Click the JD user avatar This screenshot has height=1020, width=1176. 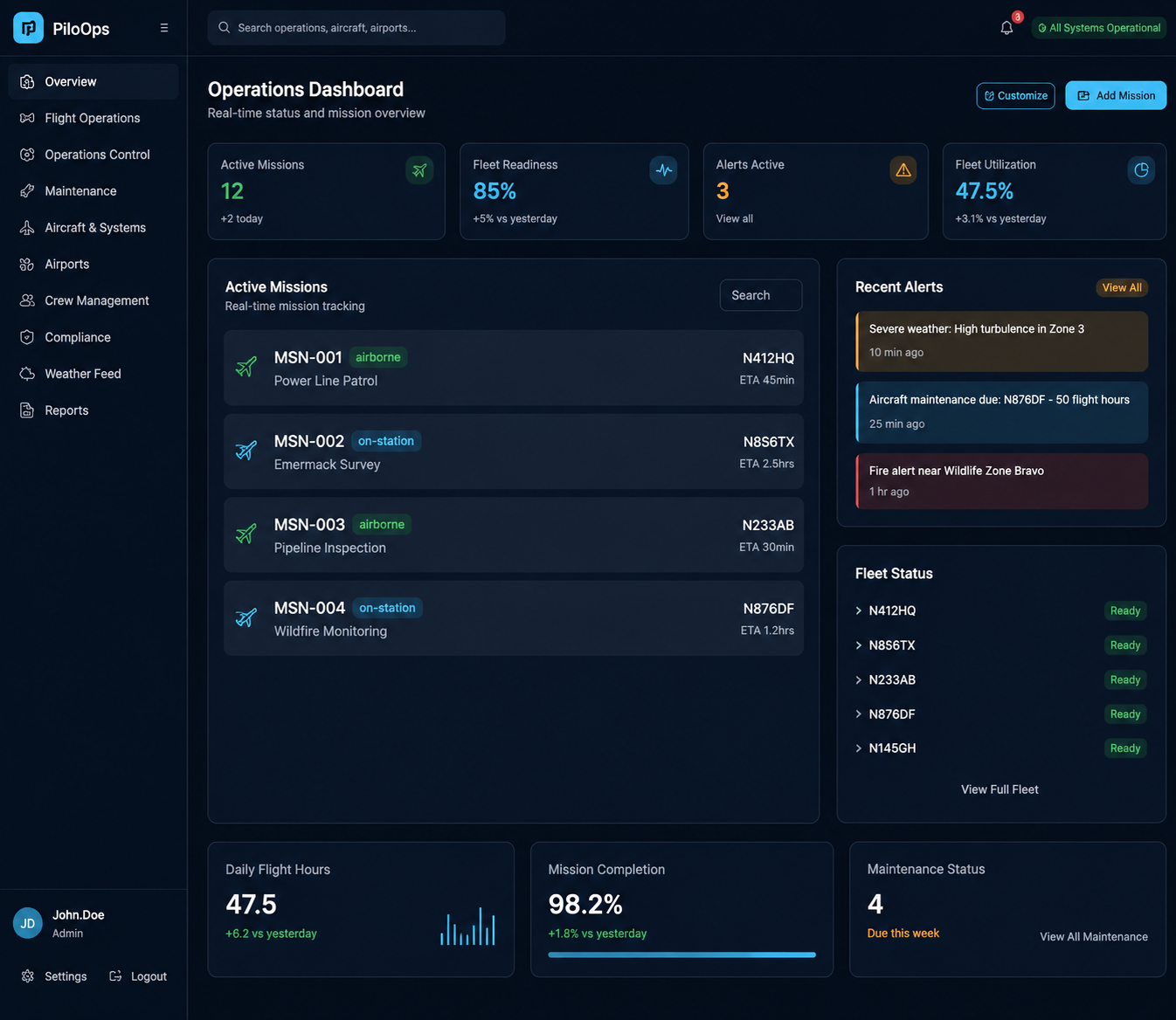coord(28,923)
